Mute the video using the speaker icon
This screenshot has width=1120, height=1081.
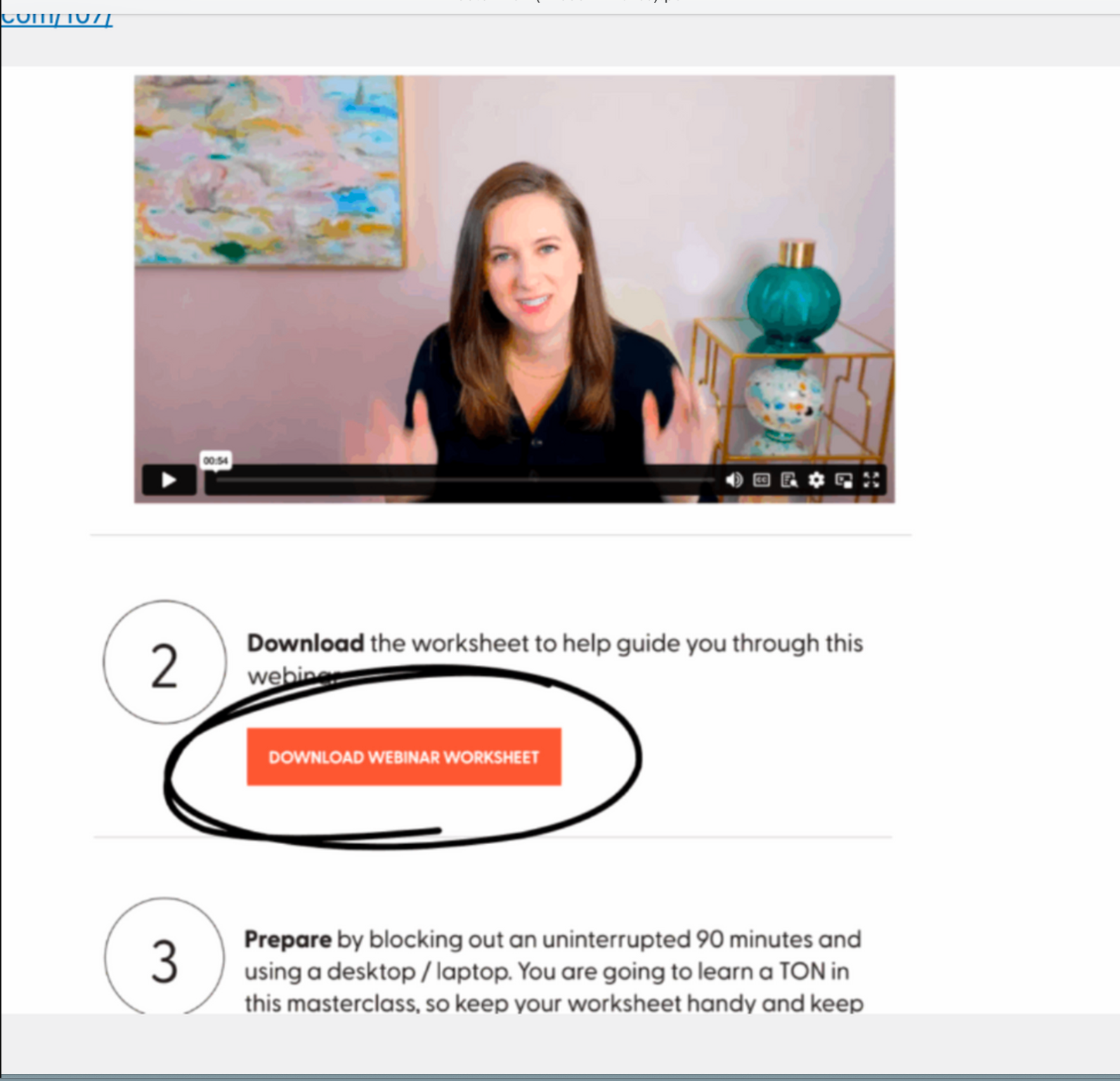734,480
